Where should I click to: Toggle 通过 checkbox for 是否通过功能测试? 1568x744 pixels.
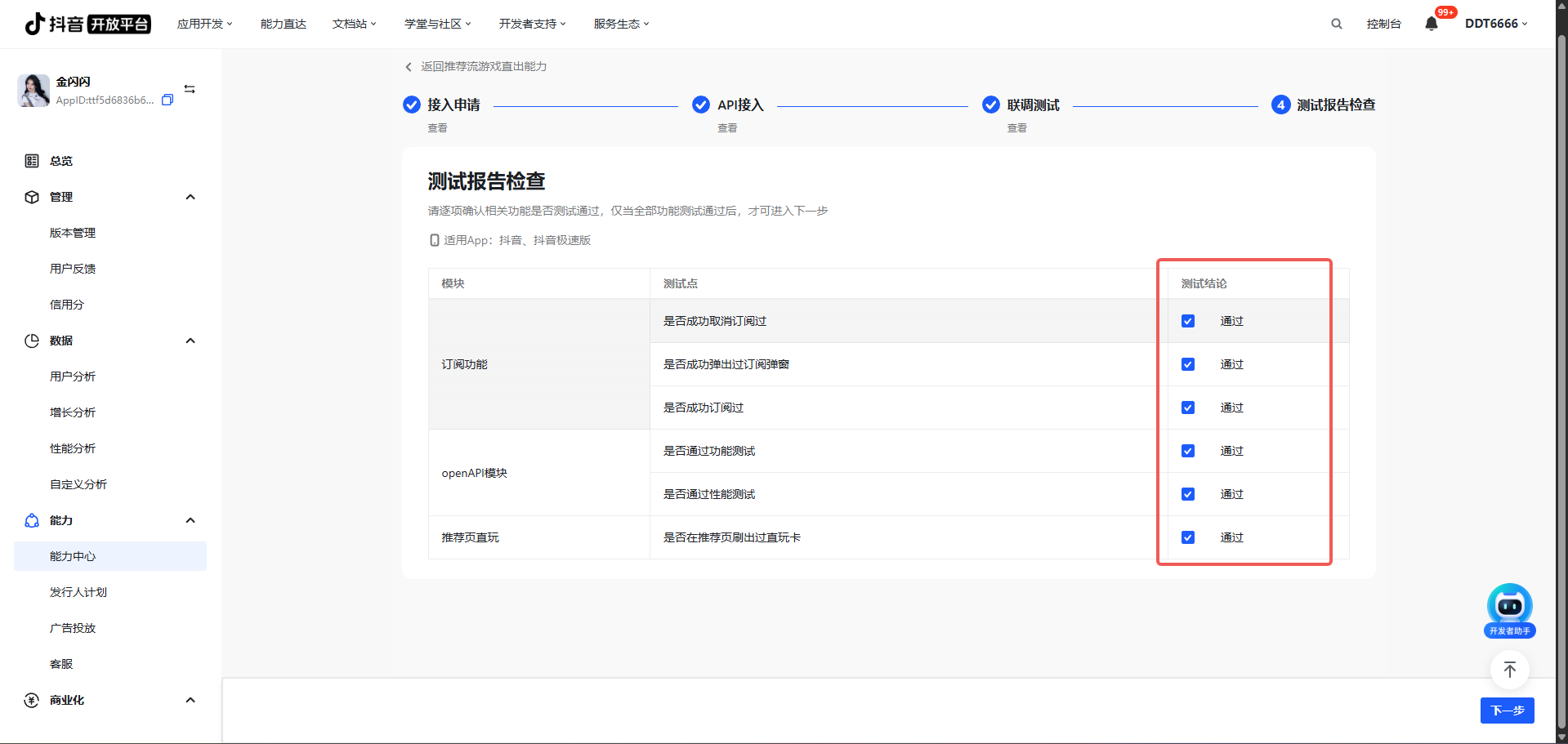(x=1188, y=451)
